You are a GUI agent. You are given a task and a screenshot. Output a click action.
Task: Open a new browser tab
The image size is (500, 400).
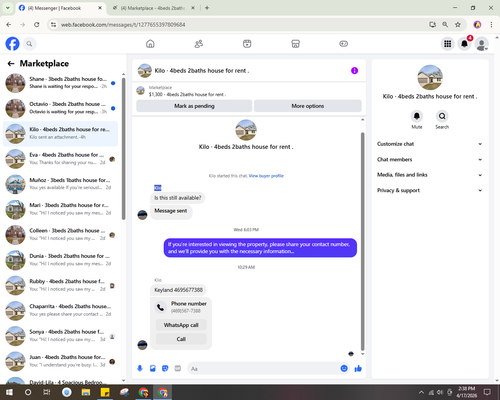207,8
